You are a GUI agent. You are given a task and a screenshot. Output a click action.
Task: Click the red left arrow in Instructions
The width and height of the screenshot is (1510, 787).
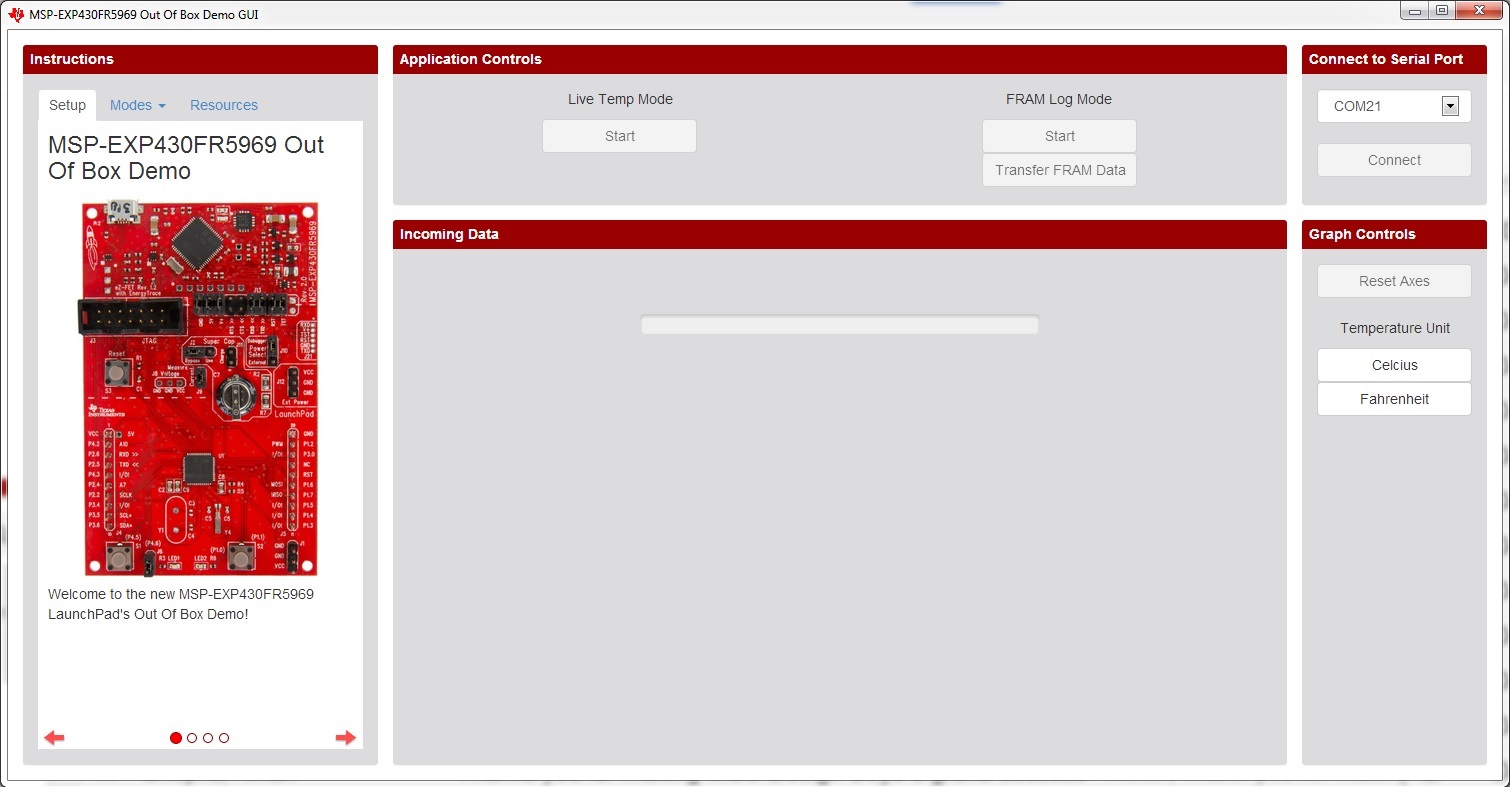click(x=54, y=738)
